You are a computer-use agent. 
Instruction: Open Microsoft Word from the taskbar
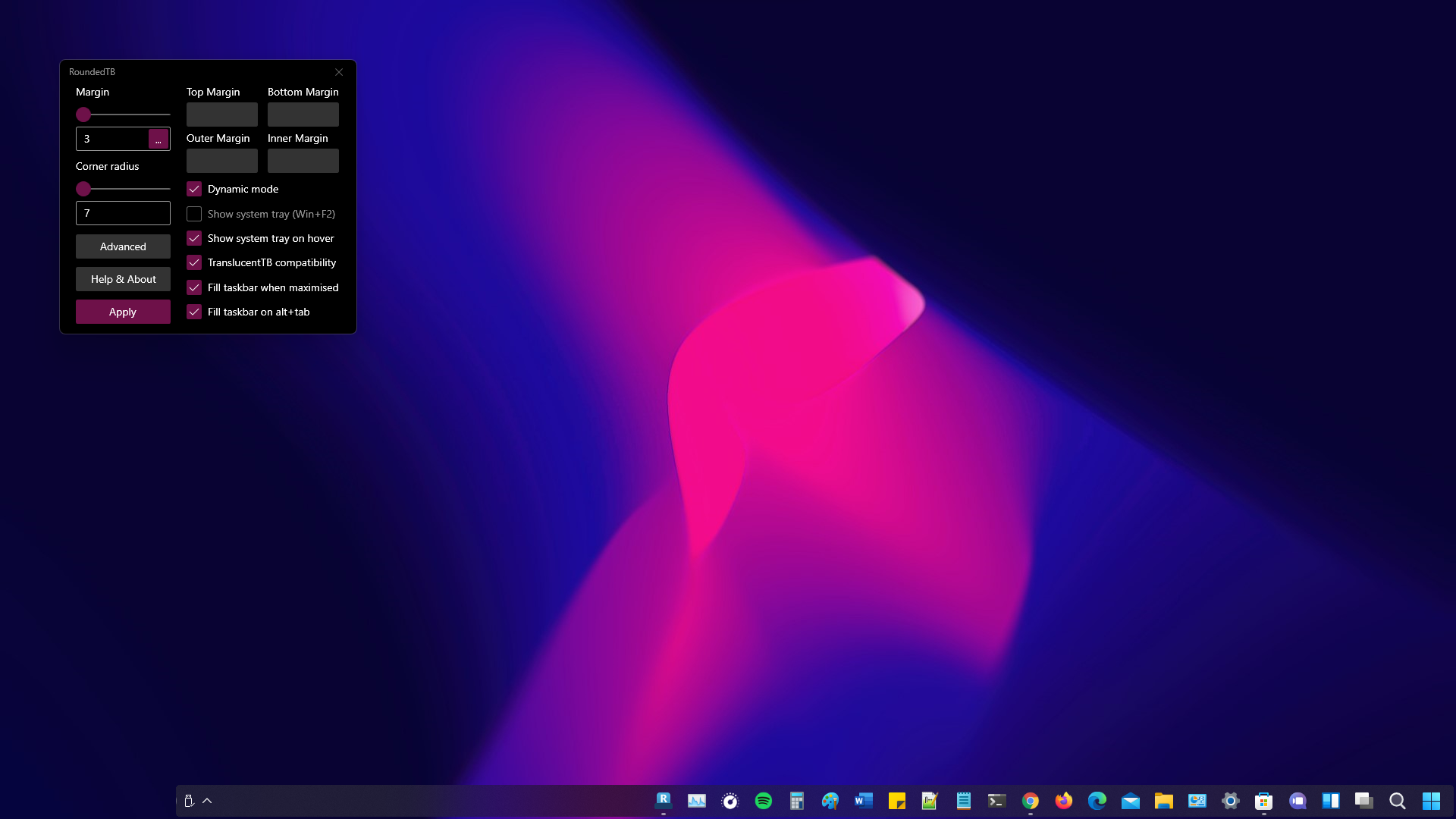tap(863, 801)
